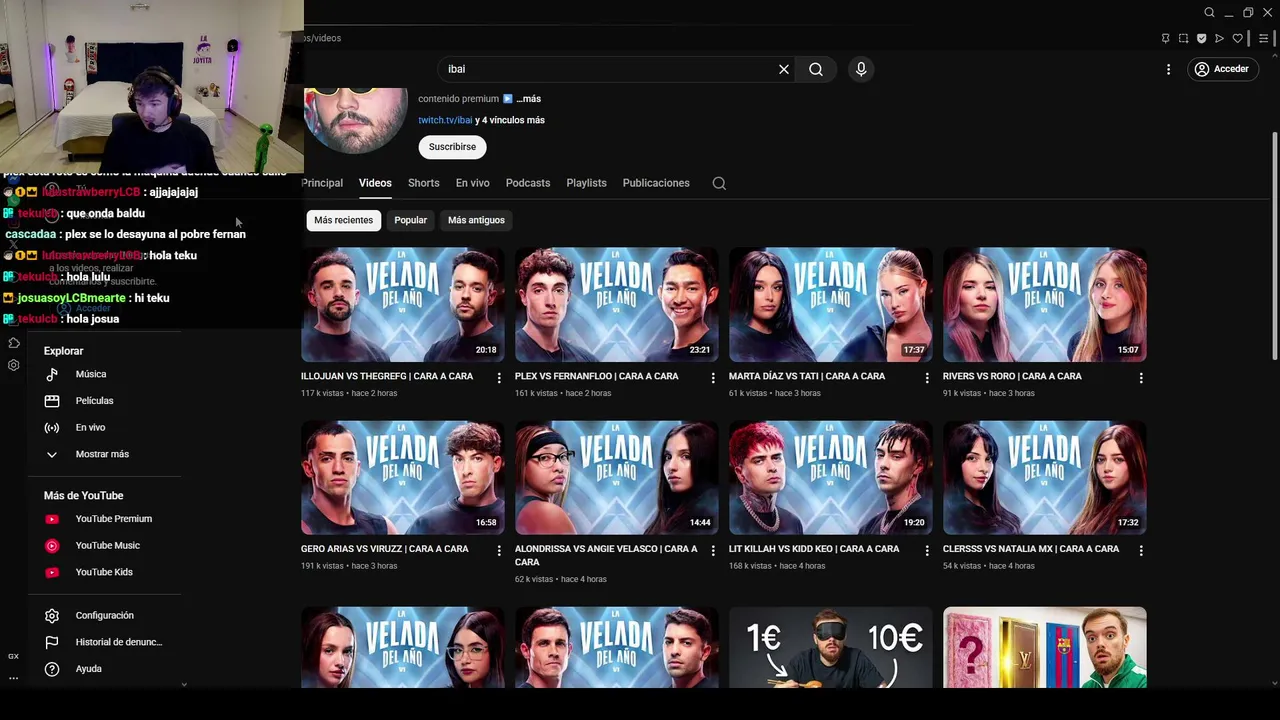Open YouTube Music sidebar entry
This screenshot has width=1280, height=720.
click(107, 546)
